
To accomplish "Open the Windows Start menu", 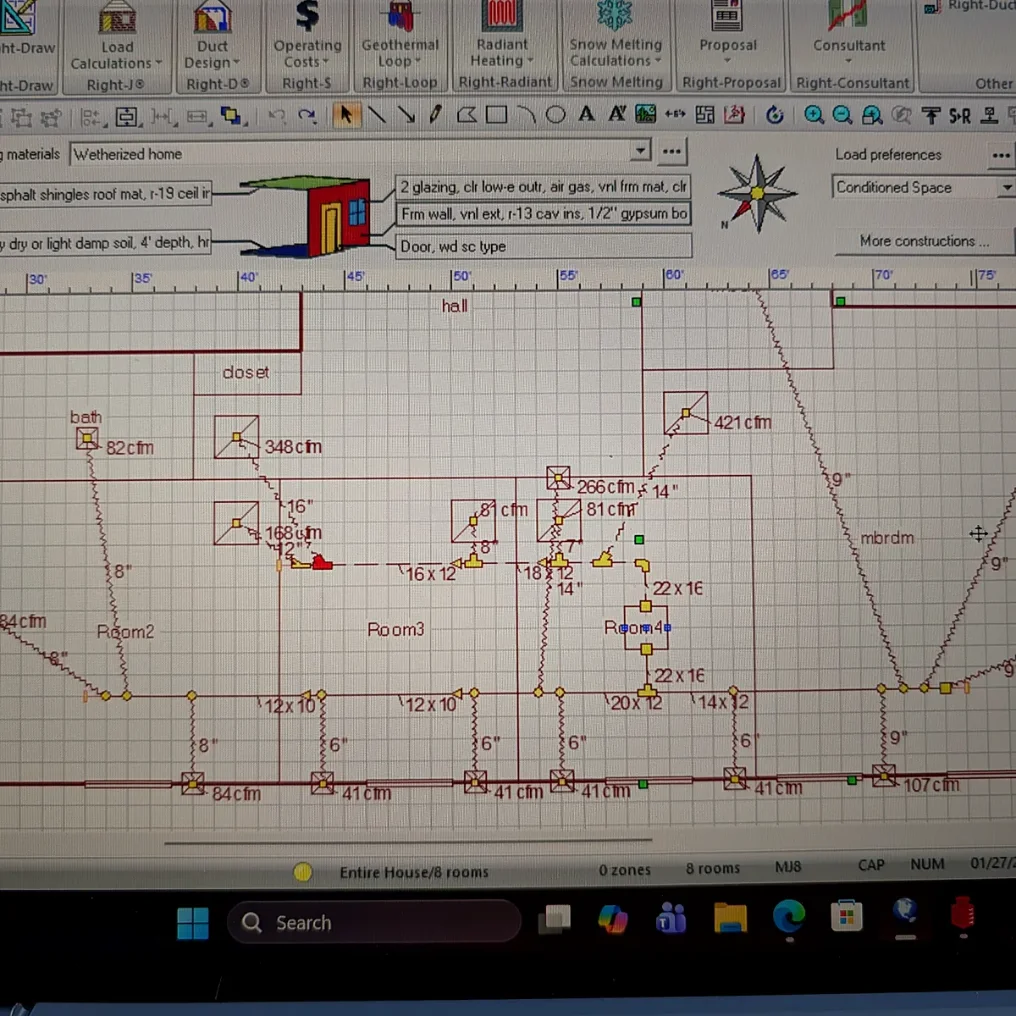I will coord(193,923).
